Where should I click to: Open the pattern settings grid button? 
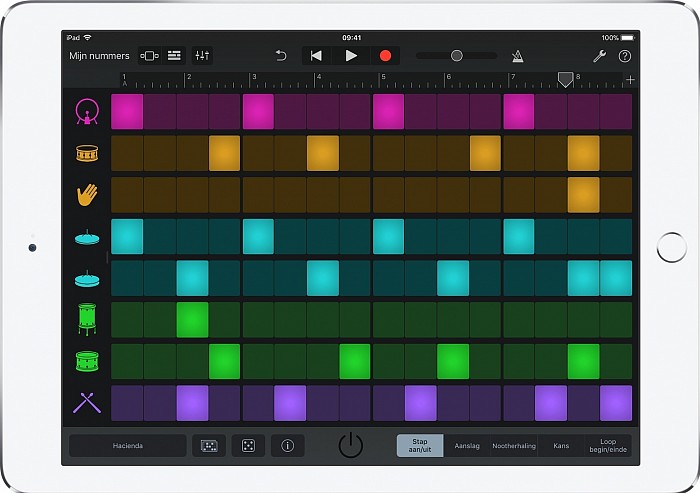[209, 445]
